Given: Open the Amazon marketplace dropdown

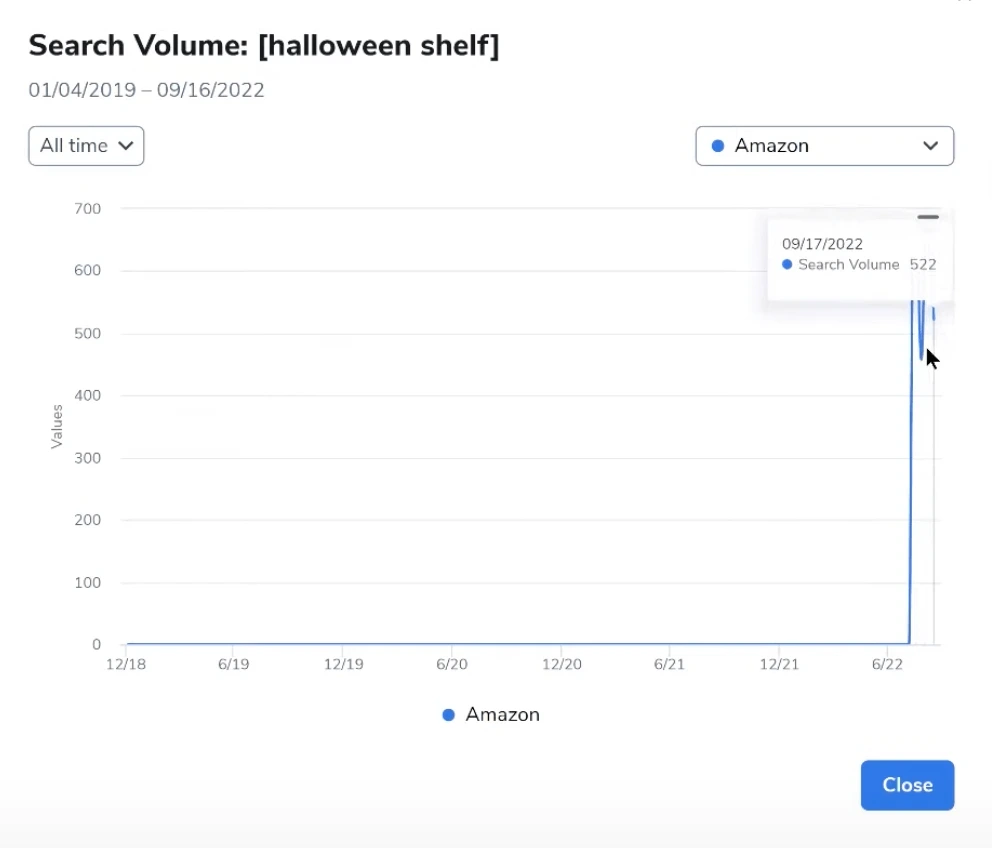Looking at the screenshot, I should coord(824,145).
